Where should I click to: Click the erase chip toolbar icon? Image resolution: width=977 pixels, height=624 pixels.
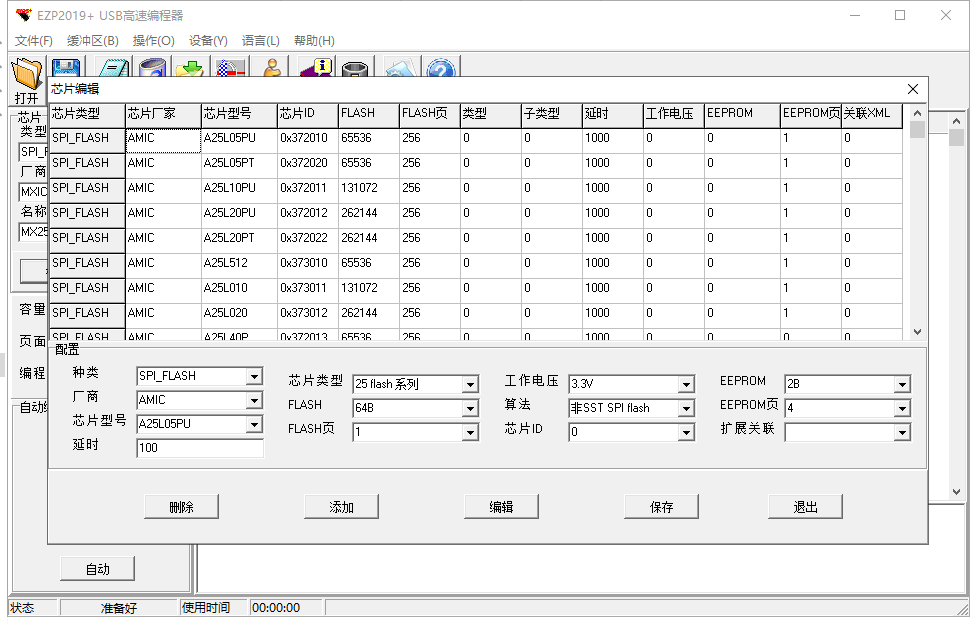point(356,68)
